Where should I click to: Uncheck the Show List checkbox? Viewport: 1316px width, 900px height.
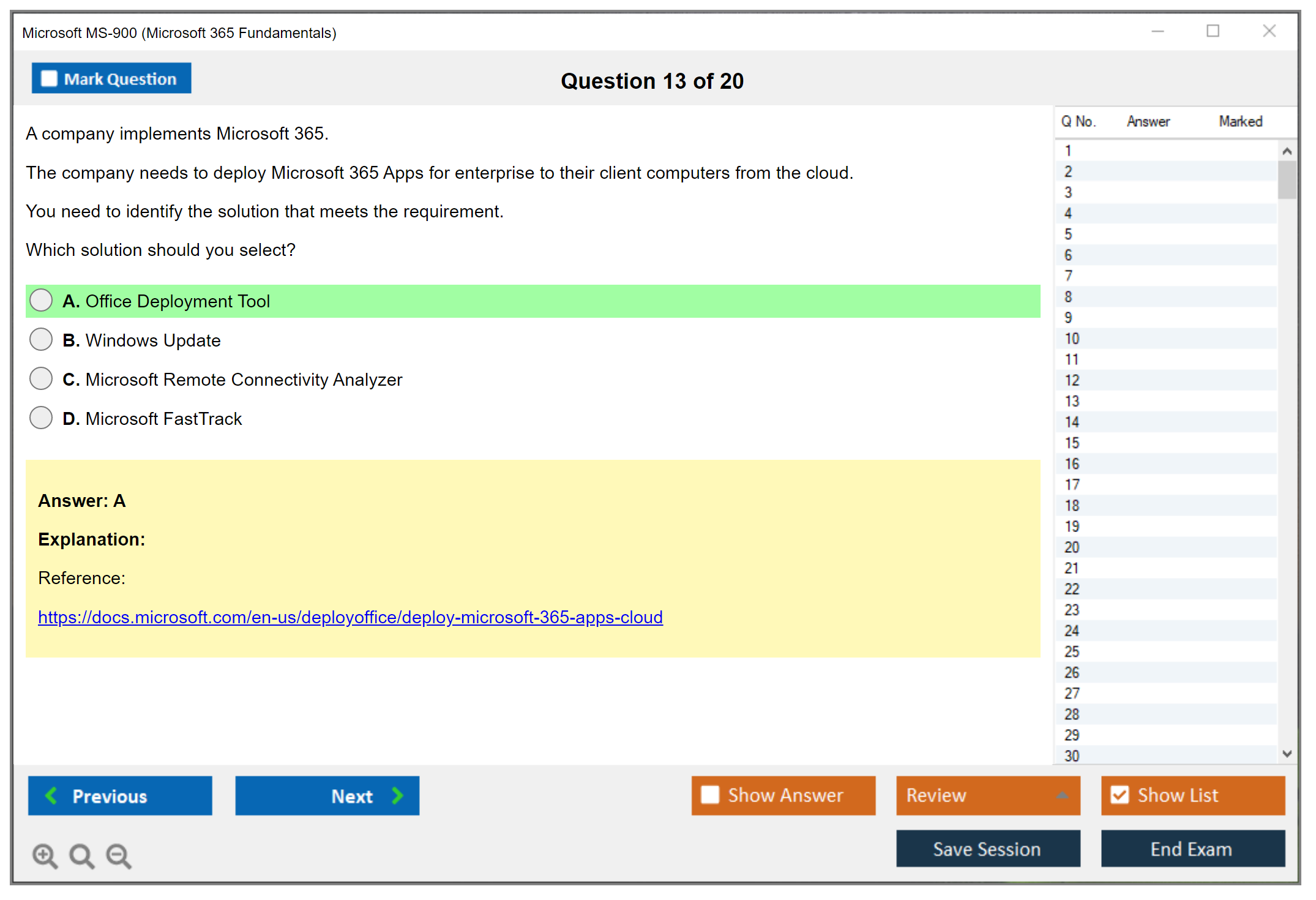click(x=1120, y=795)
